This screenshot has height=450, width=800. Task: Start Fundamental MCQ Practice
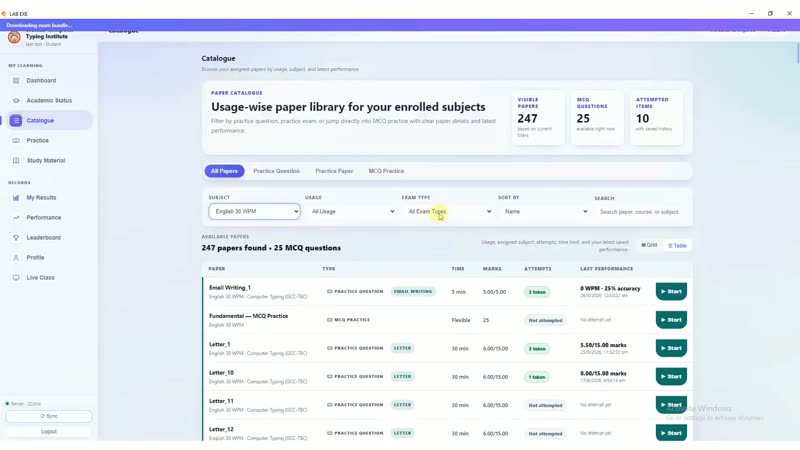(x=671, y=320)
